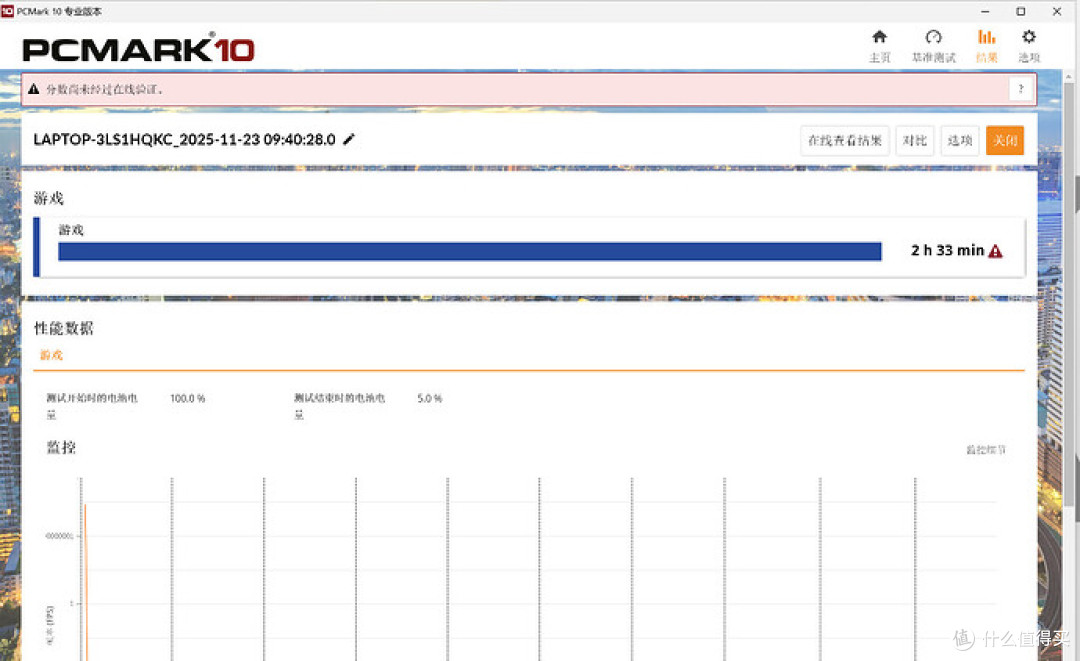Click the pencil icon to rename result
This screenshot has height=661, width=1080.
pos(349,140)
